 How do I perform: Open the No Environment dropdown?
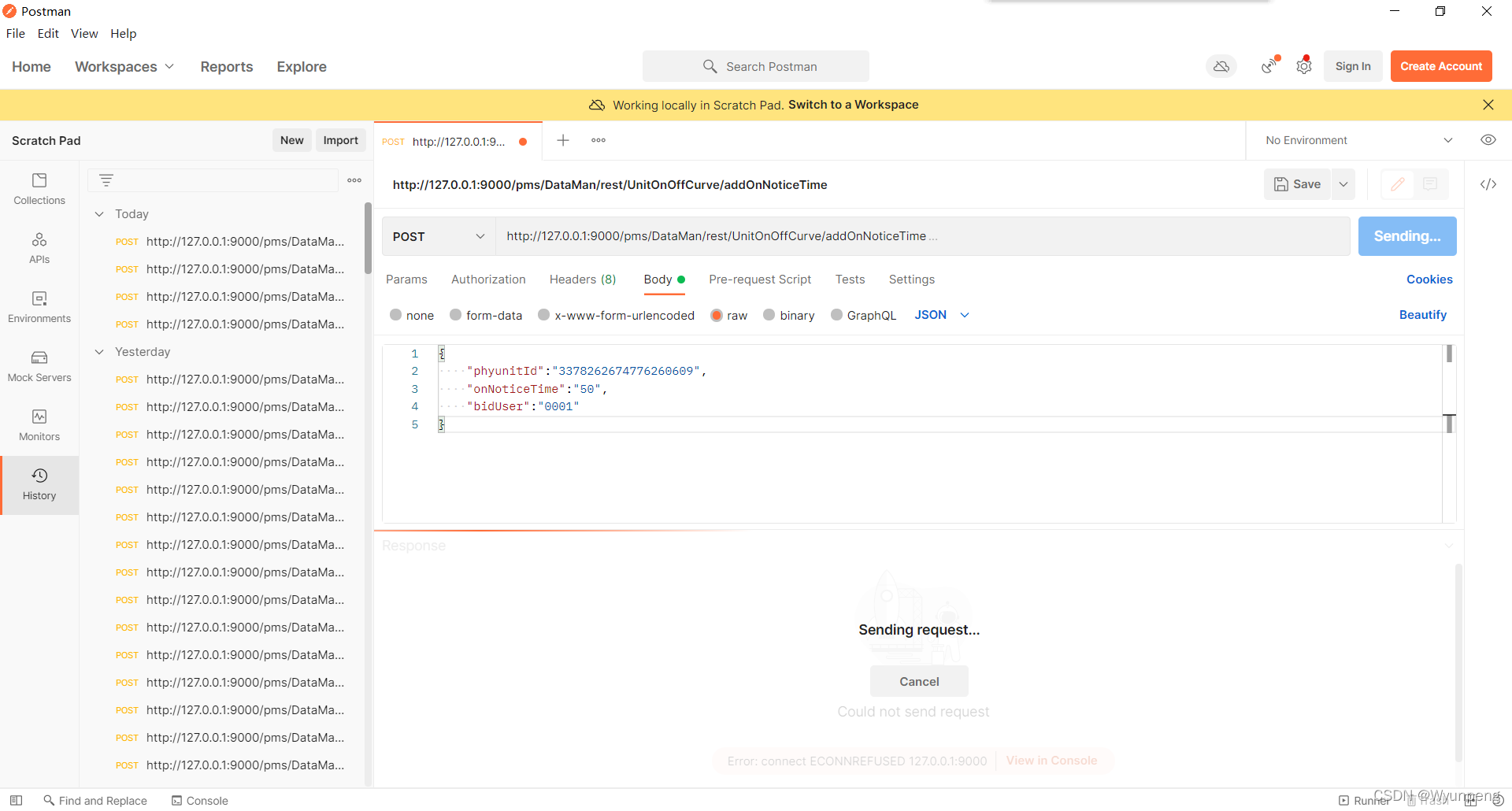point(1358,140)
